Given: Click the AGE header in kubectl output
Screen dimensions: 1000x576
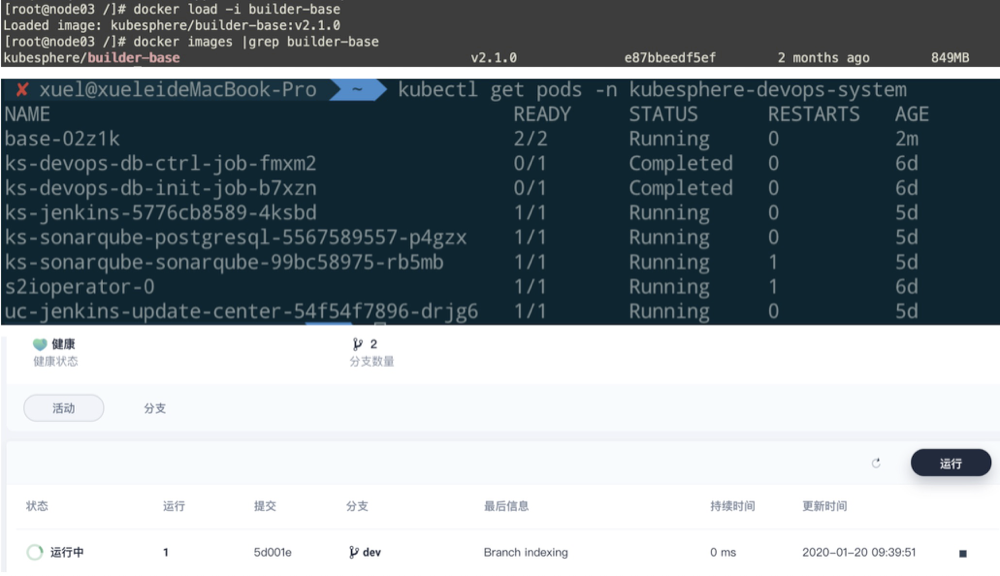Looking at the screenshot, I should tap(912, 115).
